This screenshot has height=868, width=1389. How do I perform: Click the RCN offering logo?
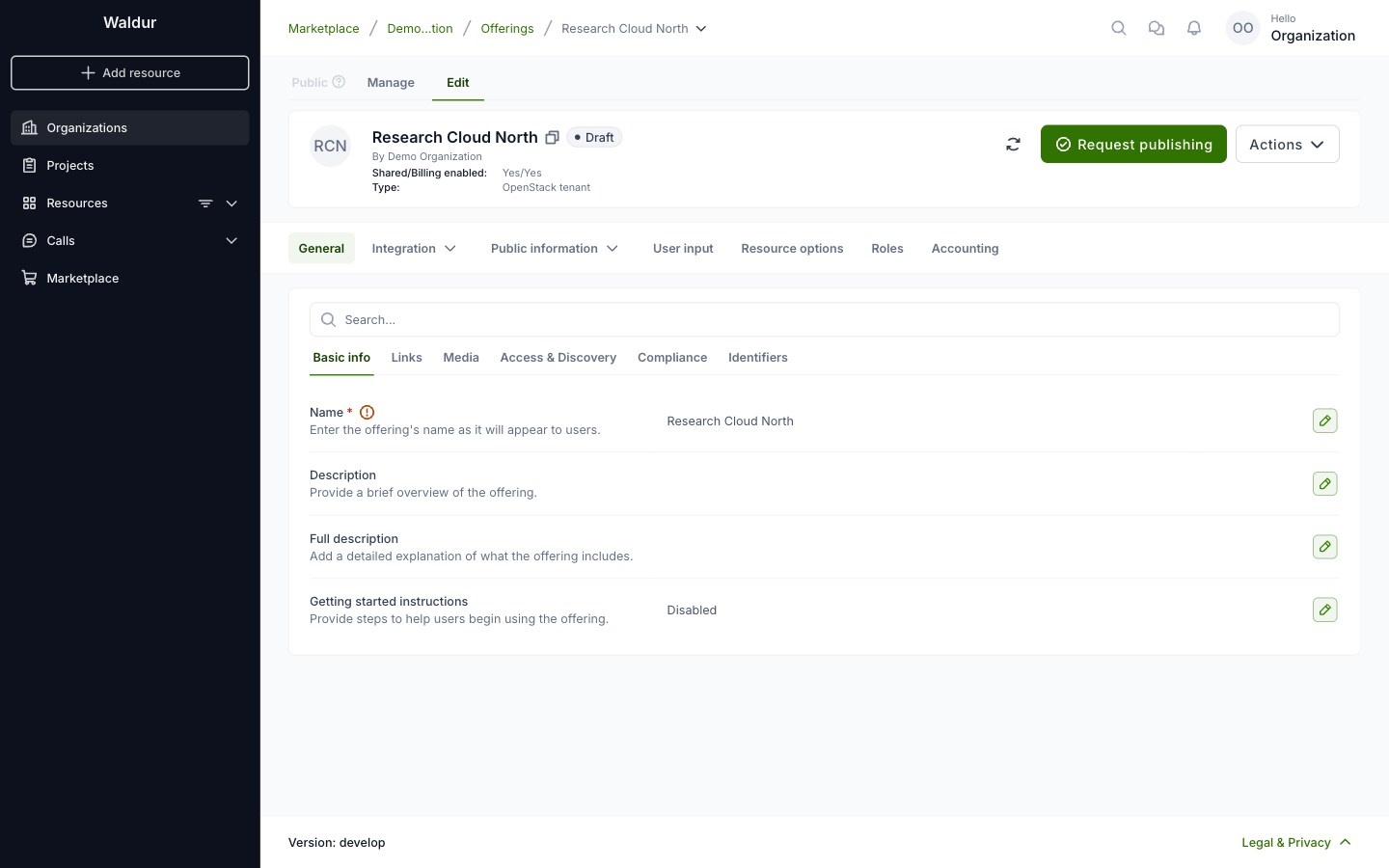[330, 147]
